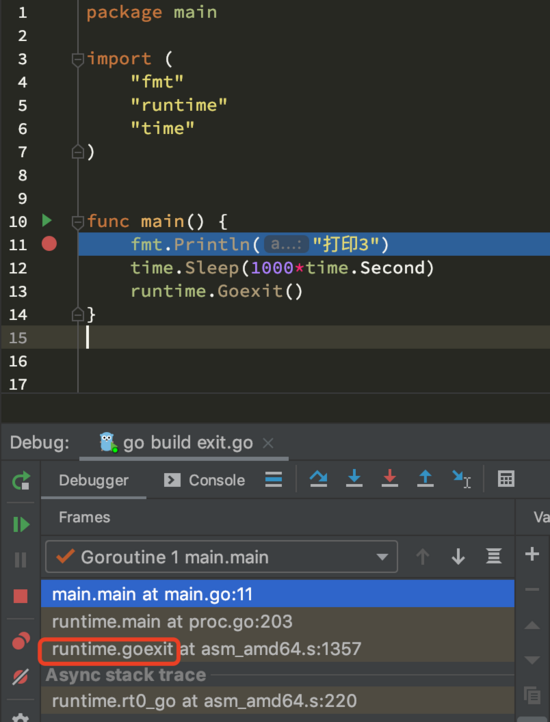Viewport: 550px width, 722px height.
Task: Collapse func main fold marker
Action: [x=77, y=222]
